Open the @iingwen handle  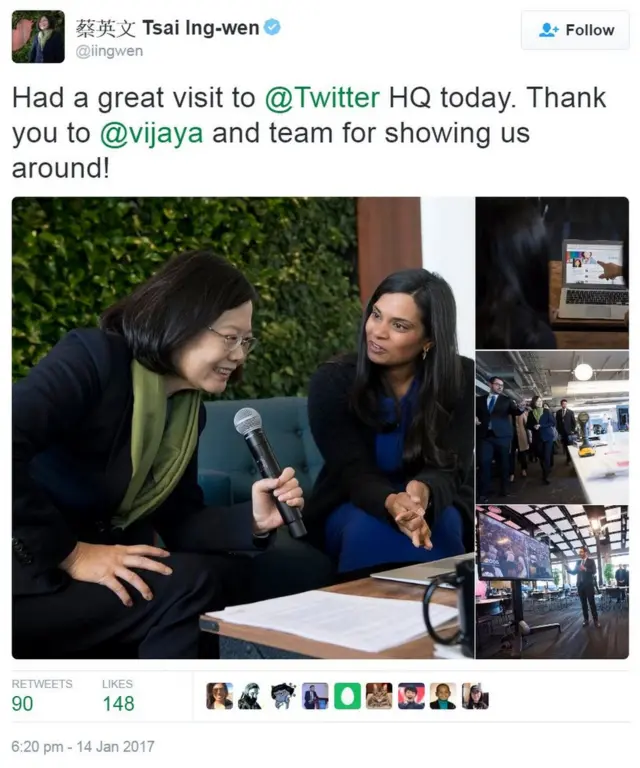[109, 51]
